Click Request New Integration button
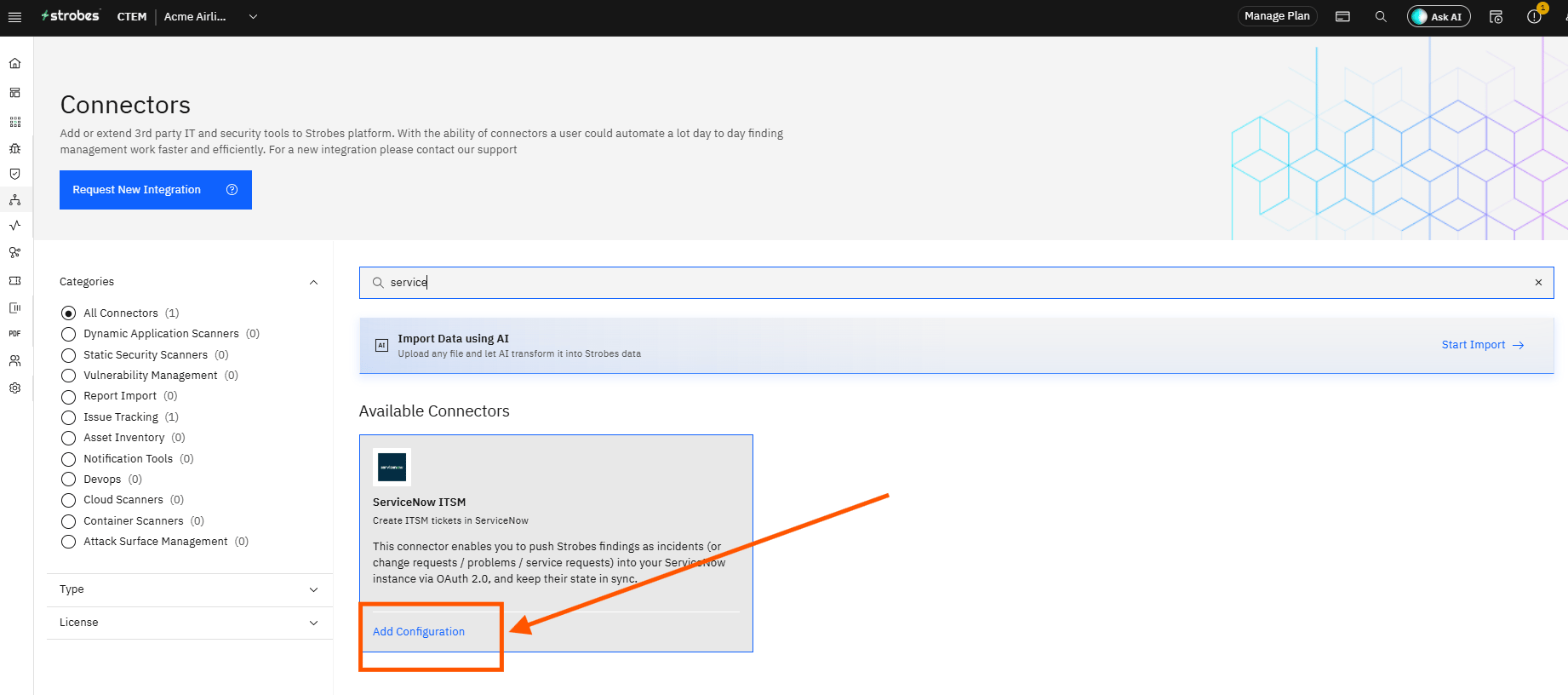 (x=156, y=190)
